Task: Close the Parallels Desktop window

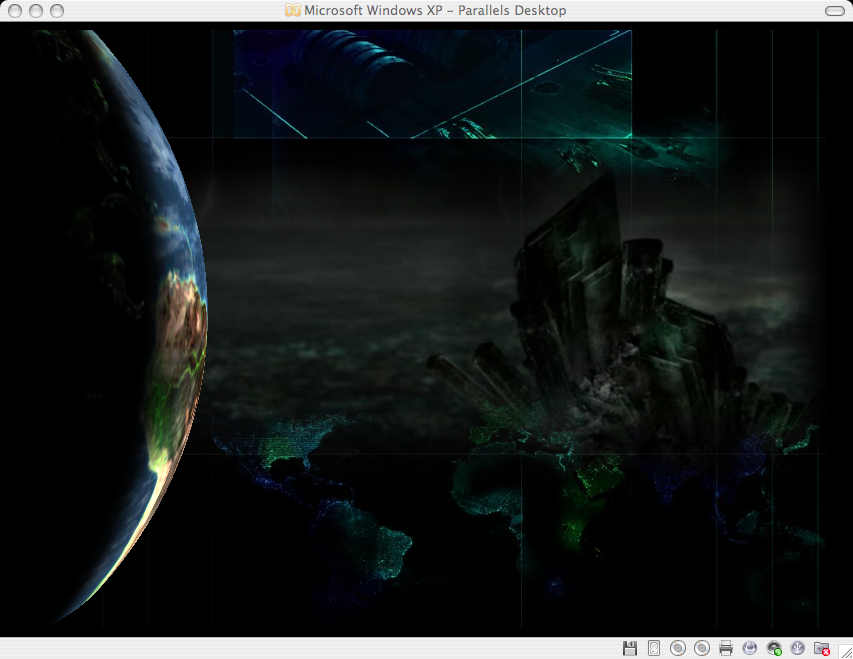Action: pos(15,11)
